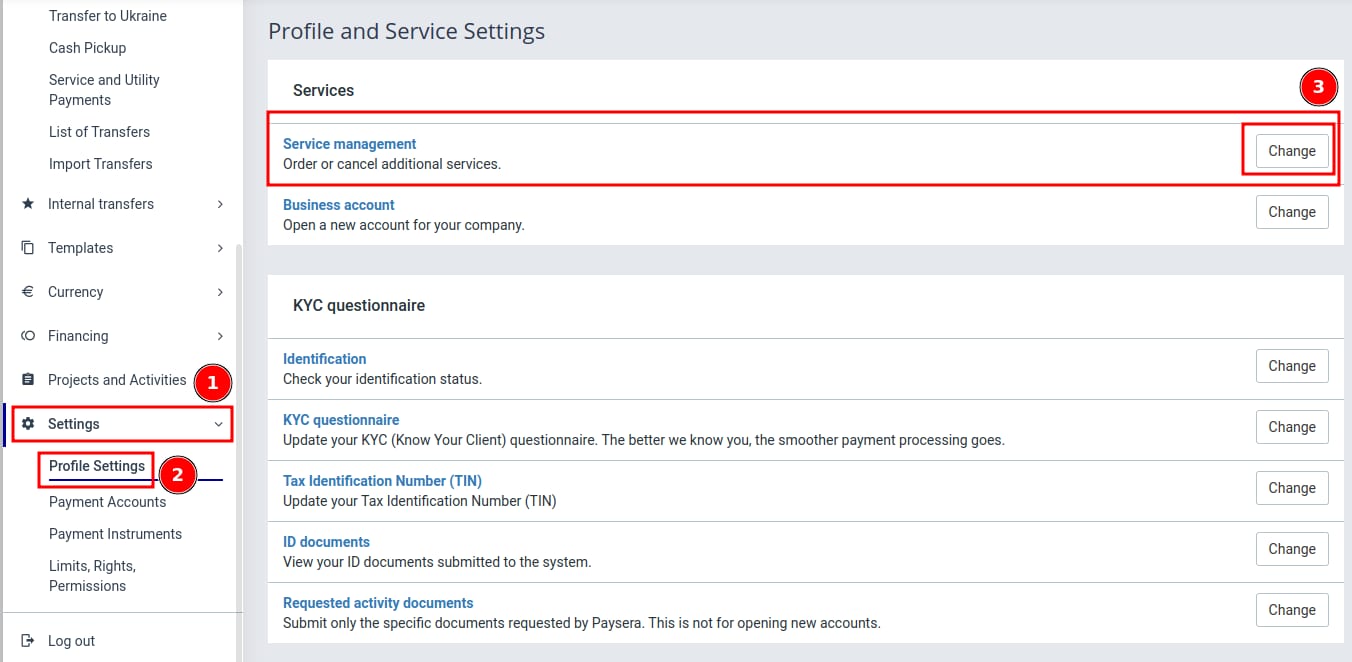Viewport: 1352px width, 662px height.
Task: Collapse the Settings menu chevron
Action: click(219, 424)
